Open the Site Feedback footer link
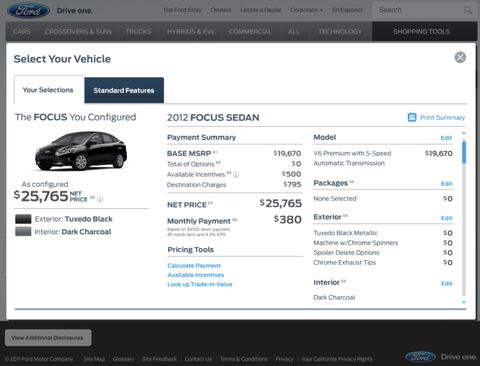The height and width of the screenshot is (366, 480). click(159, 359)
